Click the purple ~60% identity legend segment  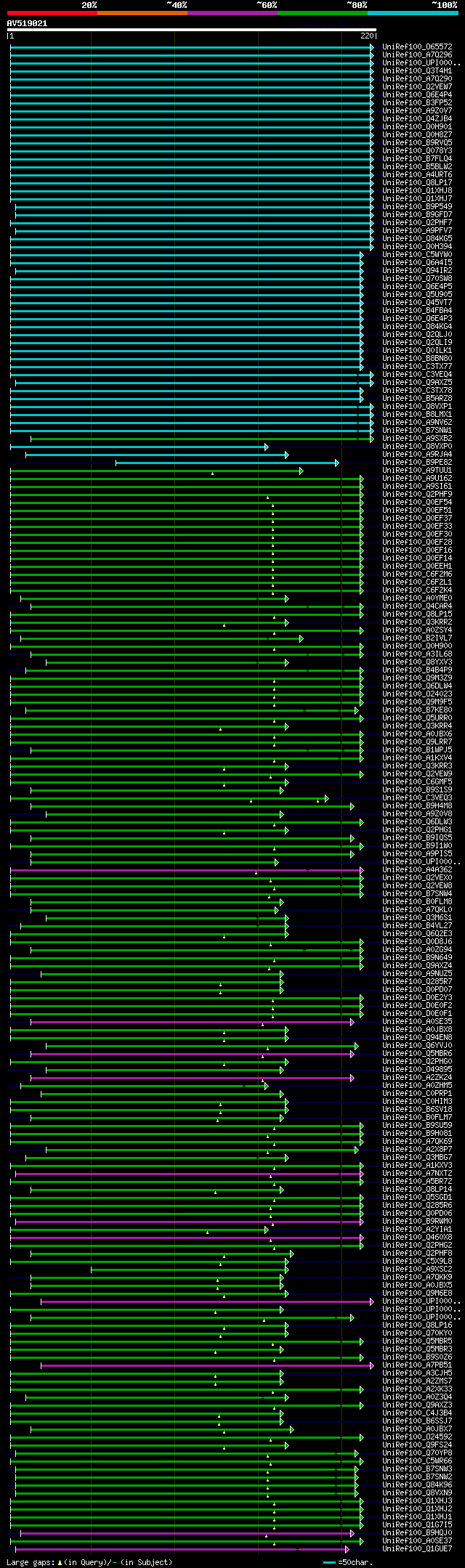pyautogui.click(x=232, y=12)
